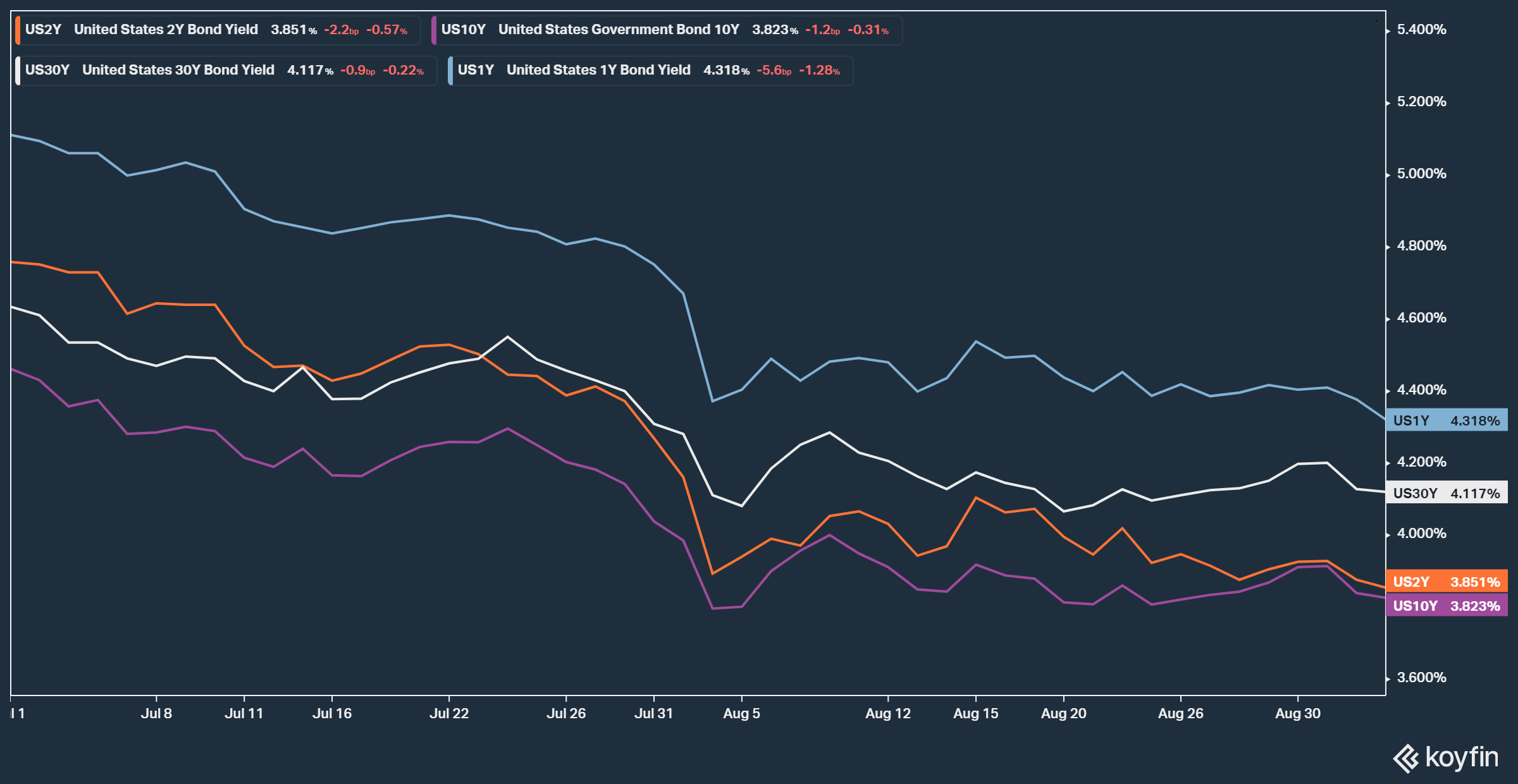The height and width of the screenshot is (784, 1518).
Task: Click the Aug 5 date marker
Action: (x=741, y=713)
